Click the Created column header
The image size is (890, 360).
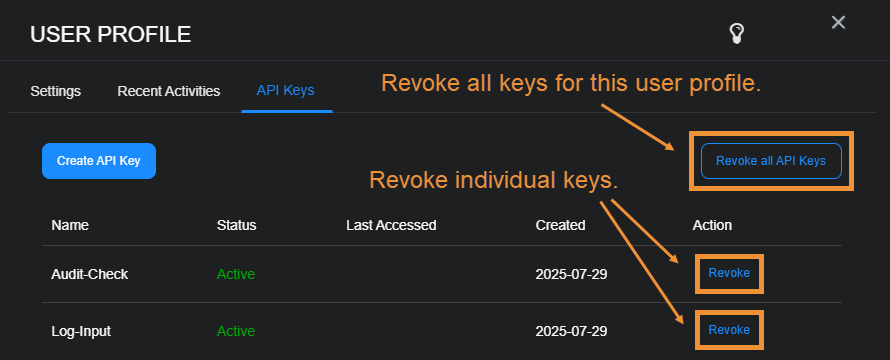(560, 225)
